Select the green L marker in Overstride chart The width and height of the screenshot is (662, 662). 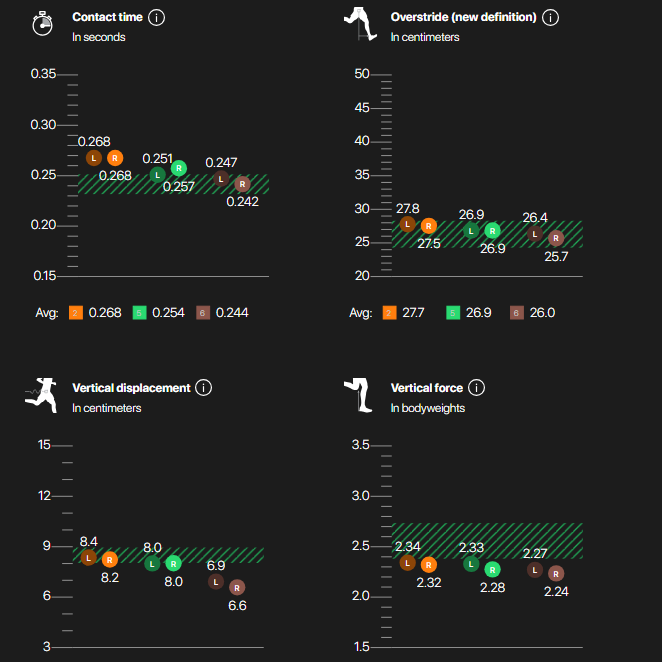coord(471,230)
